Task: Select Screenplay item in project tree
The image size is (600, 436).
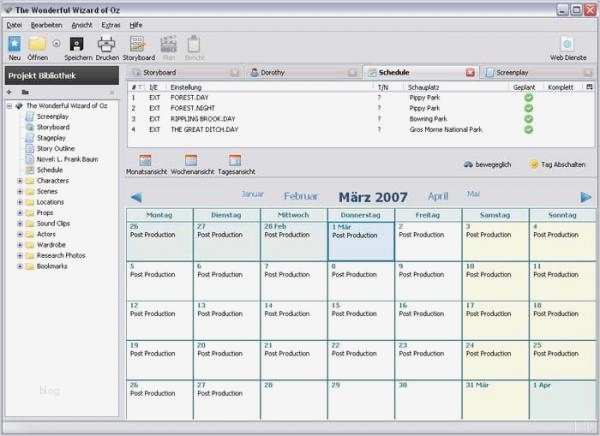Action: (x=52, y=116)
